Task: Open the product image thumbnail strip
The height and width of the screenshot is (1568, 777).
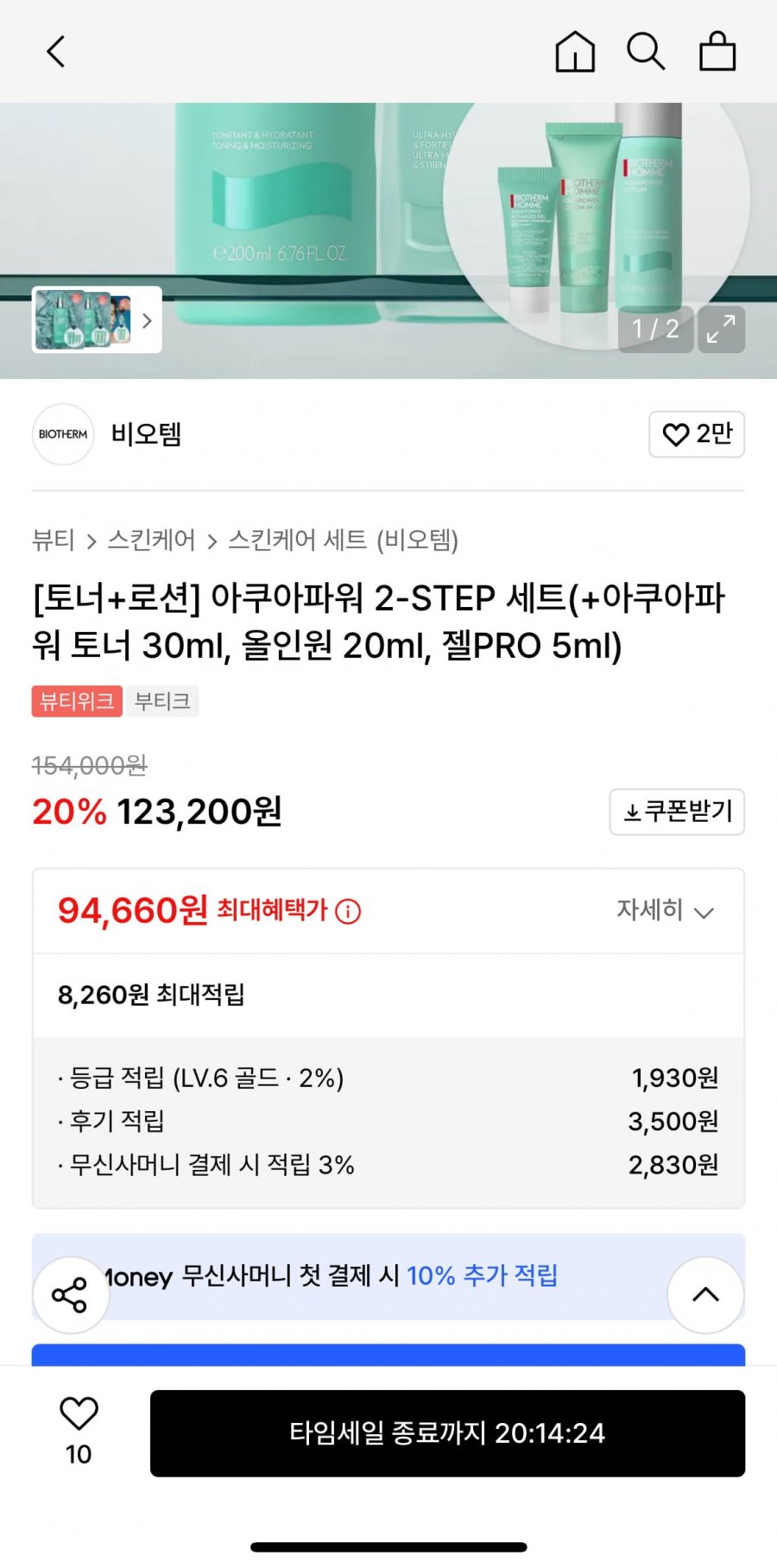Action: click(97, 319)
